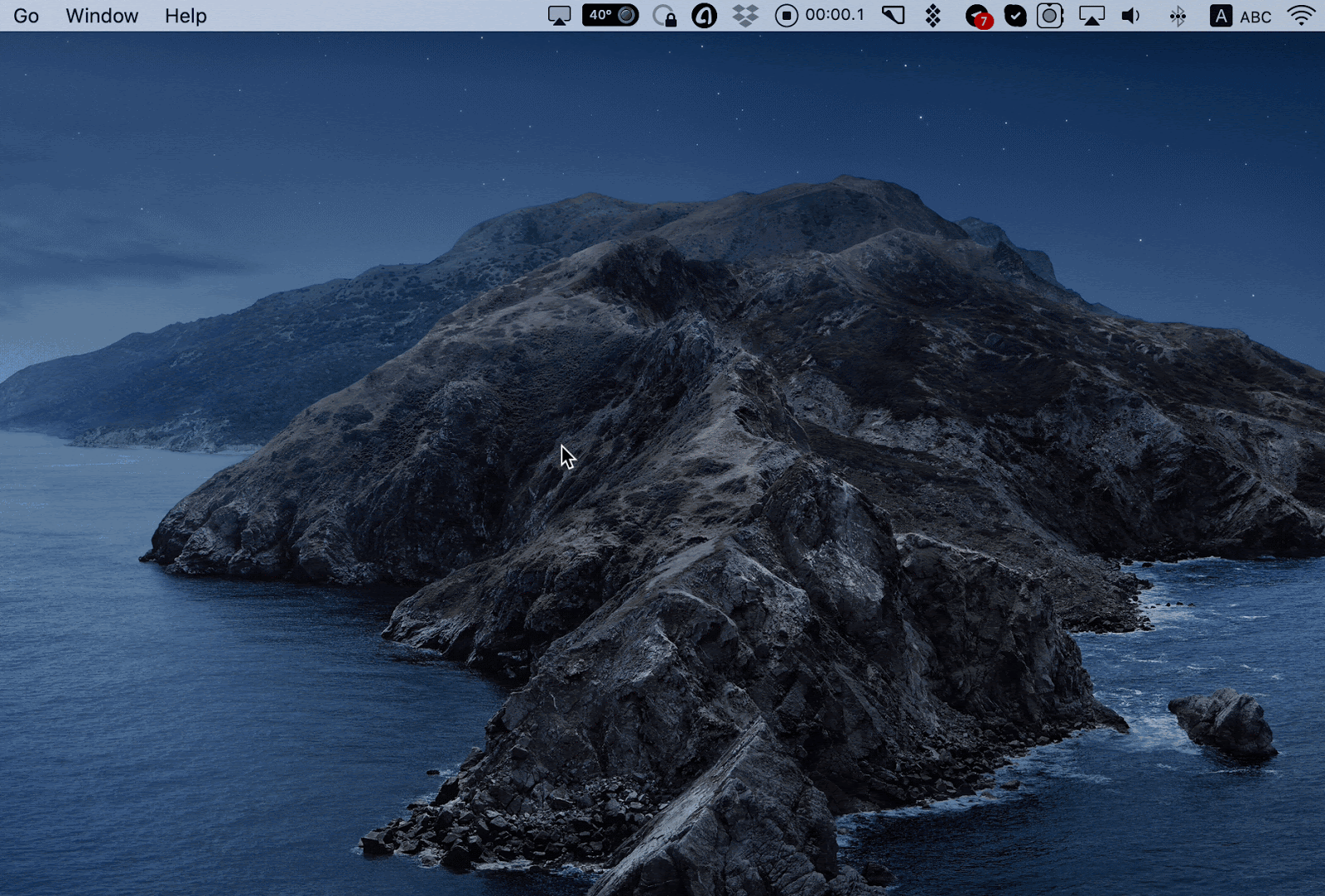Toggle the orientation lock icon

tap(667, 15)
